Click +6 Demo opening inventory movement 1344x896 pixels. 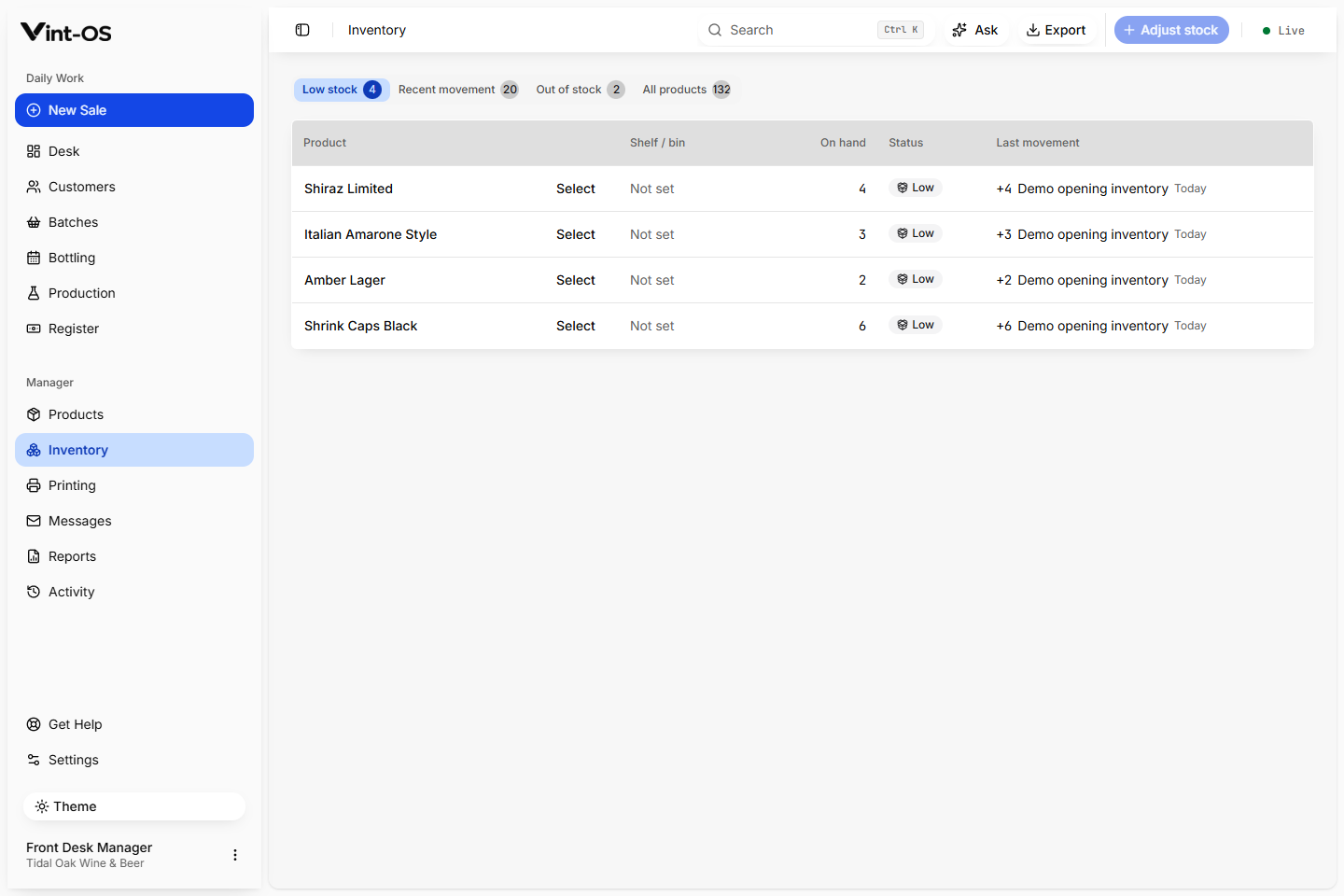pos(1100,326)
